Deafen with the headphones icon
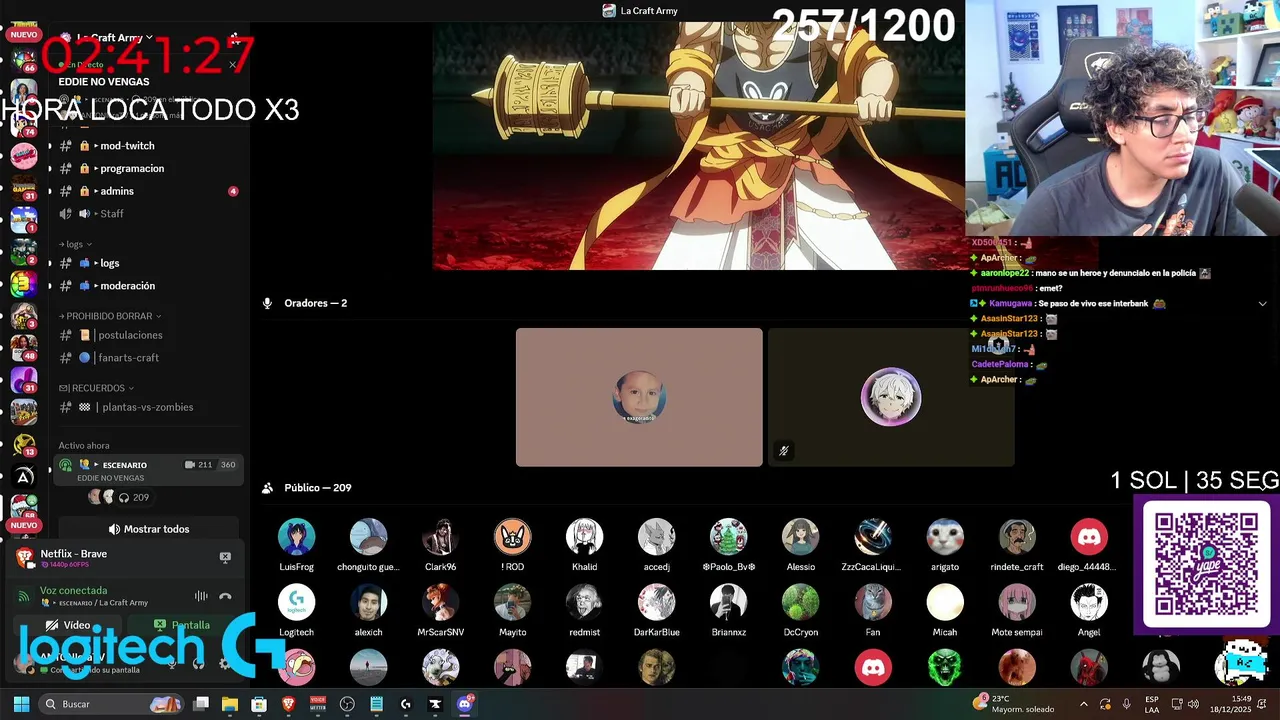The width and height of the screenshot is (1280, 720). coord(198,663)
